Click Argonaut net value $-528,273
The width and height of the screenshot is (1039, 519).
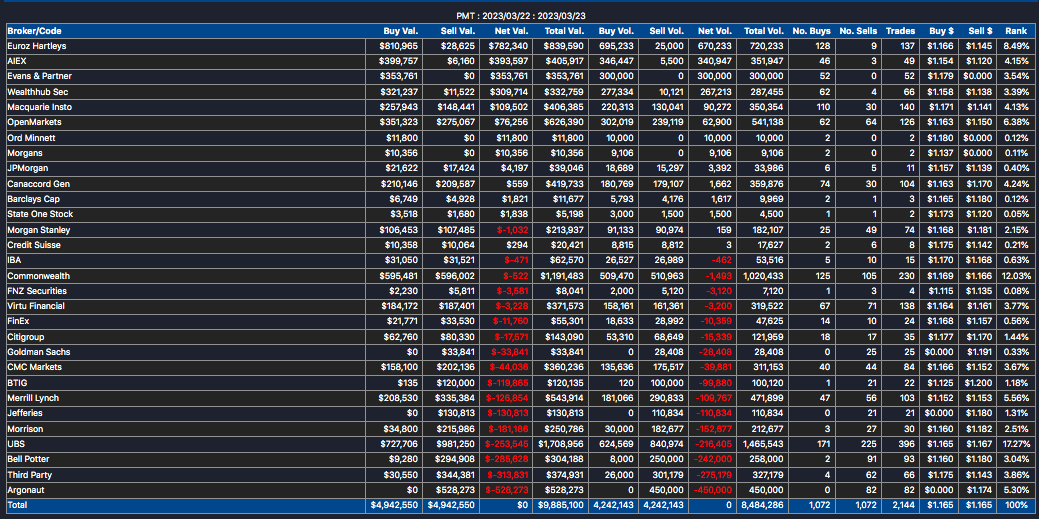click(507, 490)
